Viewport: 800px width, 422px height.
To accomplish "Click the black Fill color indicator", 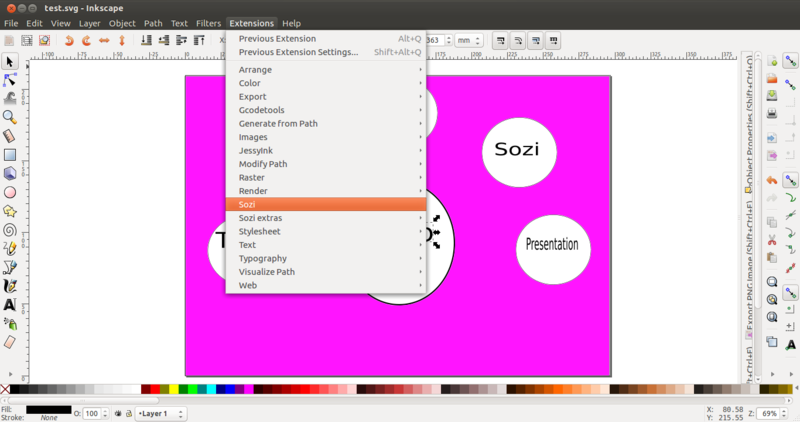I will click(x=48, y=410).
